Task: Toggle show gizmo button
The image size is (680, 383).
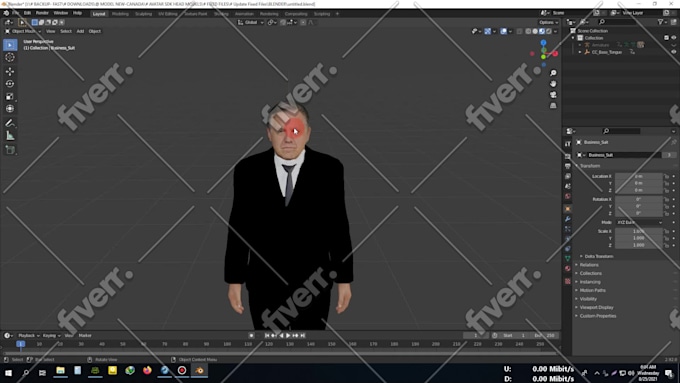Action: 488,31
